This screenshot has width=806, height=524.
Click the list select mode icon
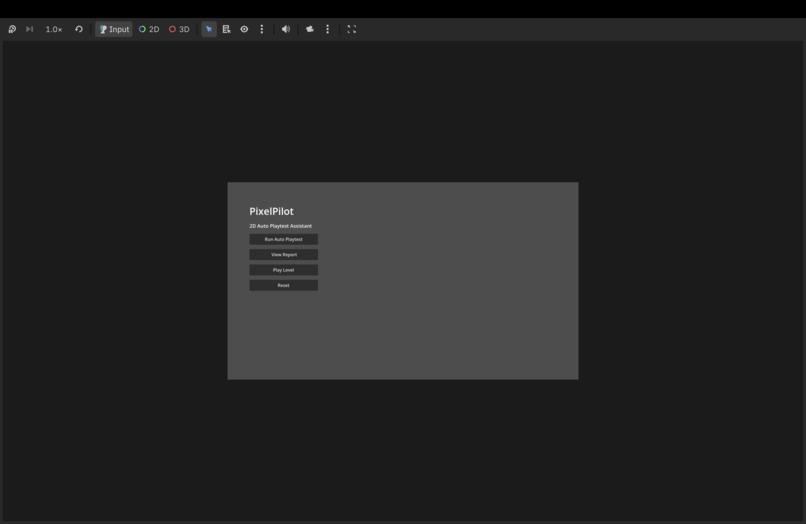[226, 29]
